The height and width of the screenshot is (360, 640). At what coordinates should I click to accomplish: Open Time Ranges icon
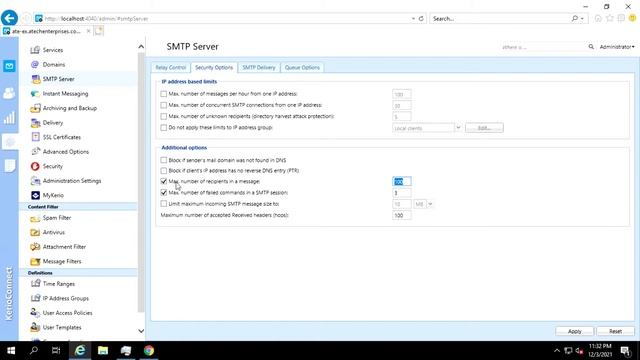35,284
